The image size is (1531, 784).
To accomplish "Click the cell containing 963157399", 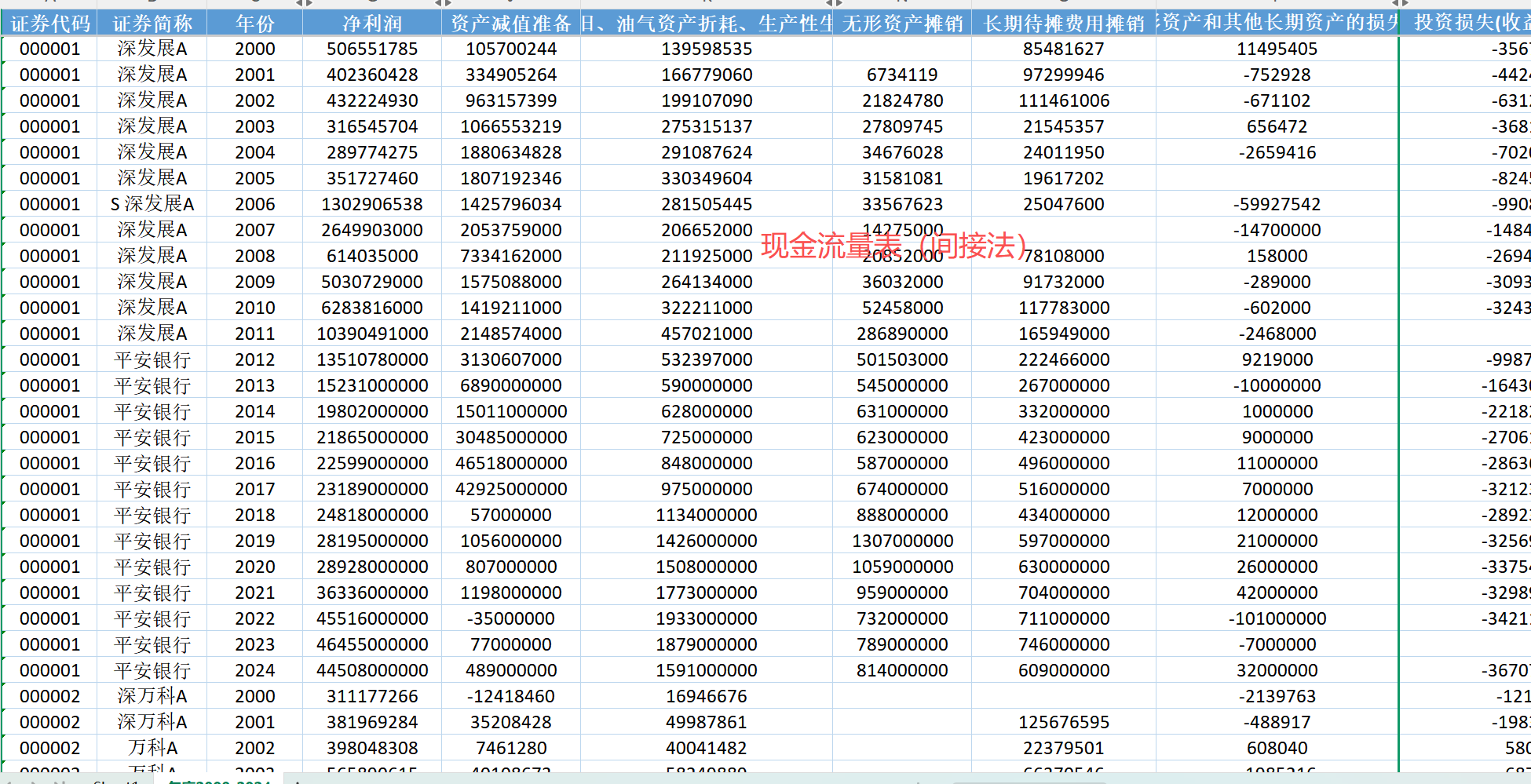I will click(511, 100).
